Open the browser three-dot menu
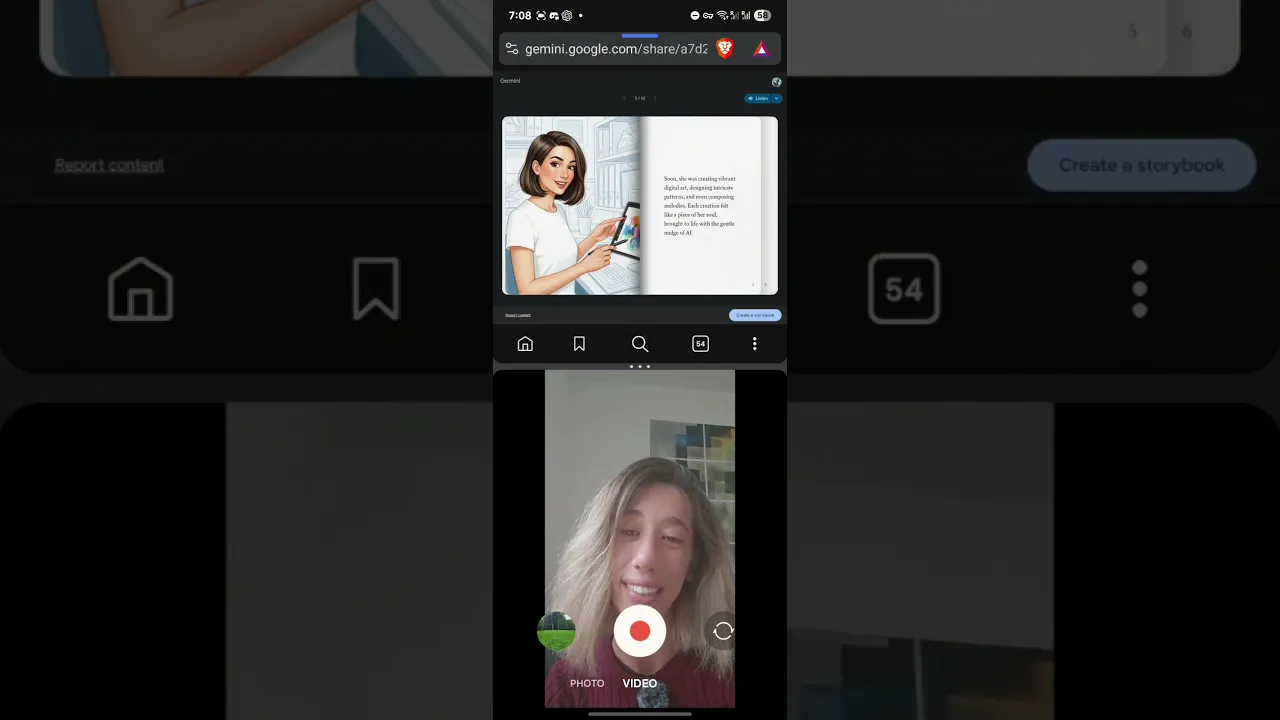Screen dimensions: 1280x720 point(755,344)
